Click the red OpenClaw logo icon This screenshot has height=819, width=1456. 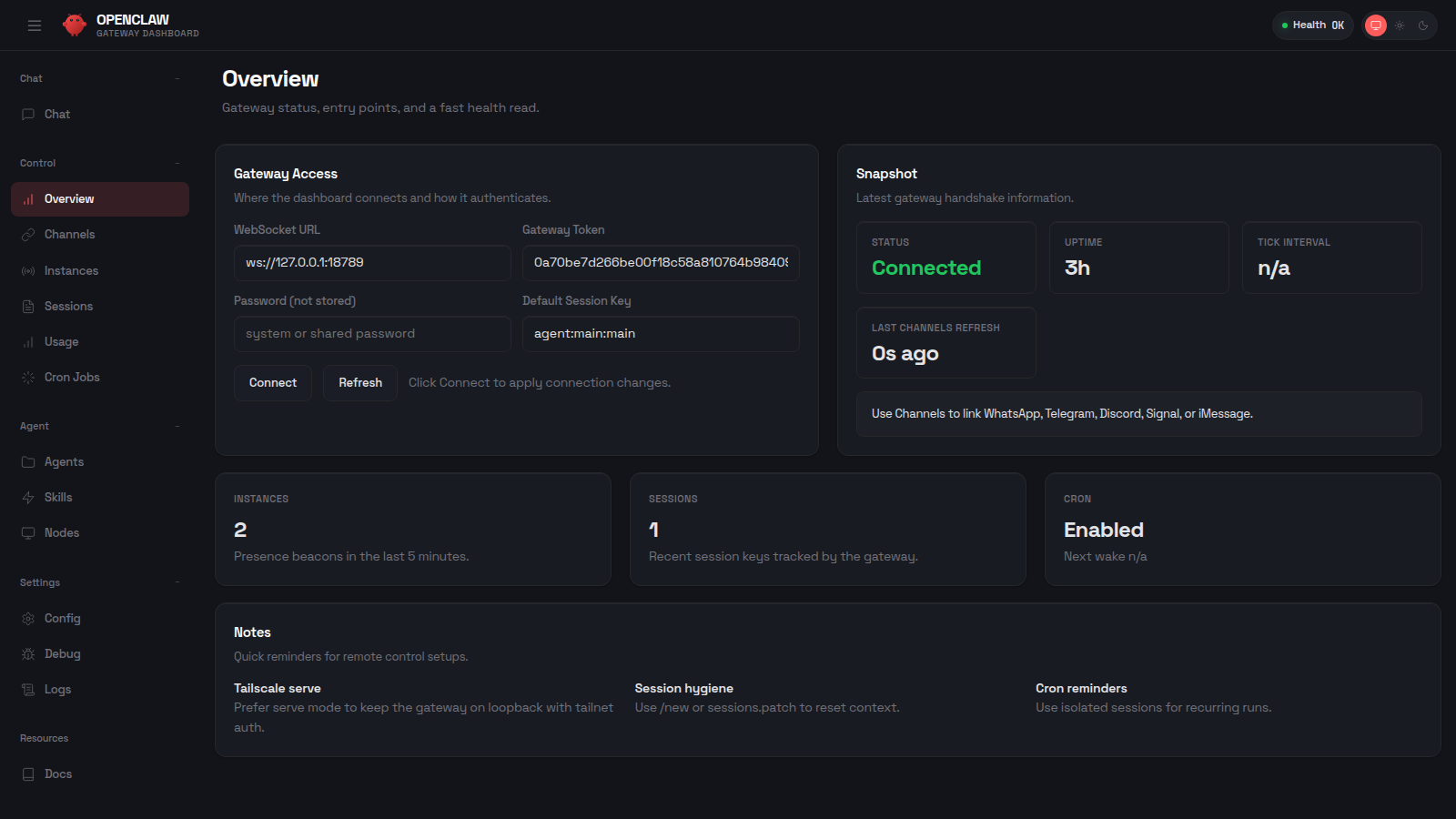(73, 25)
